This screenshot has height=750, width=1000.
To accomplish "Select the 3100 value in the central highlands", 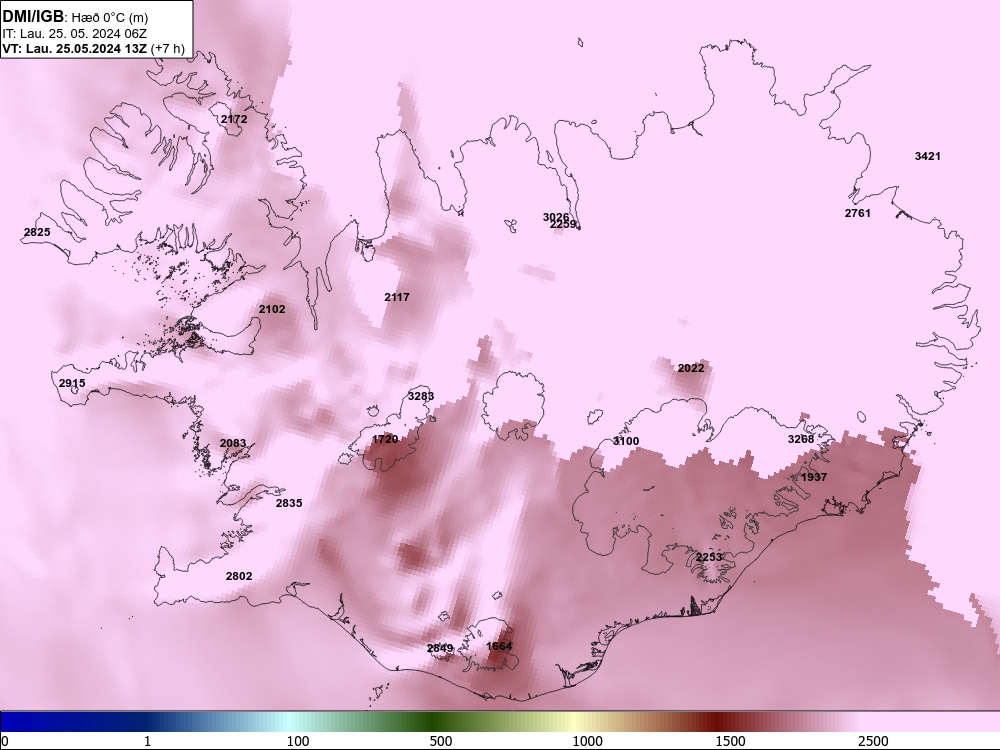I will (626, 441).
